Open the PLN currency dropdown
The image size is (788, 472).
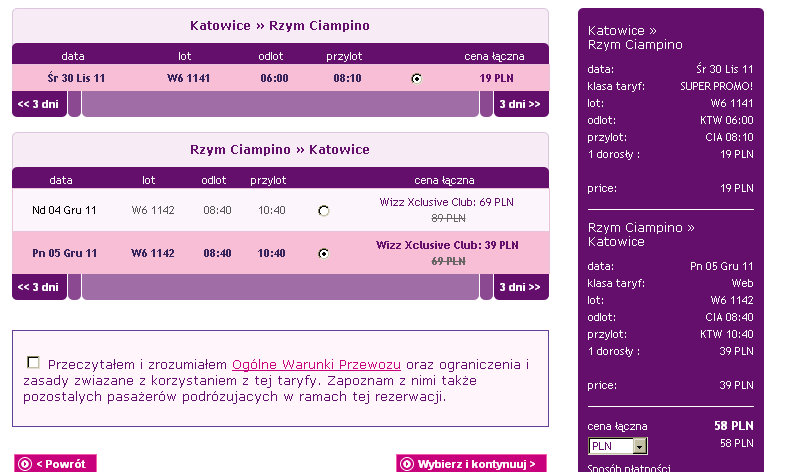point(618,446)
